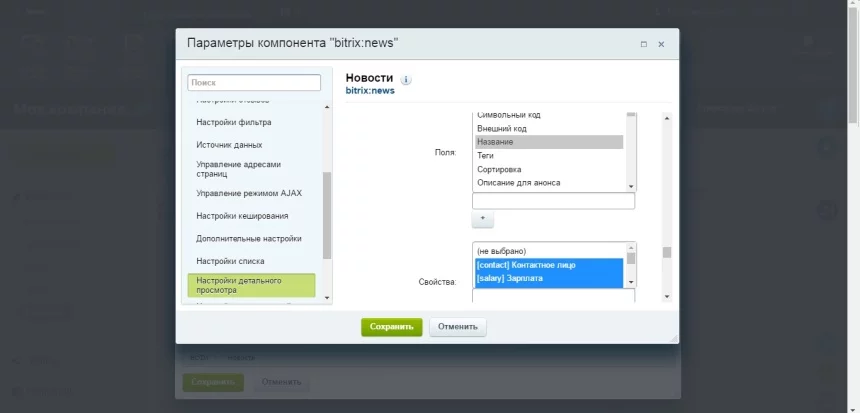Image resolution: width=860 pixels, height=413 pixels.
Task: Click the plus button under Поля list
Action: click(x=482, y=217)
